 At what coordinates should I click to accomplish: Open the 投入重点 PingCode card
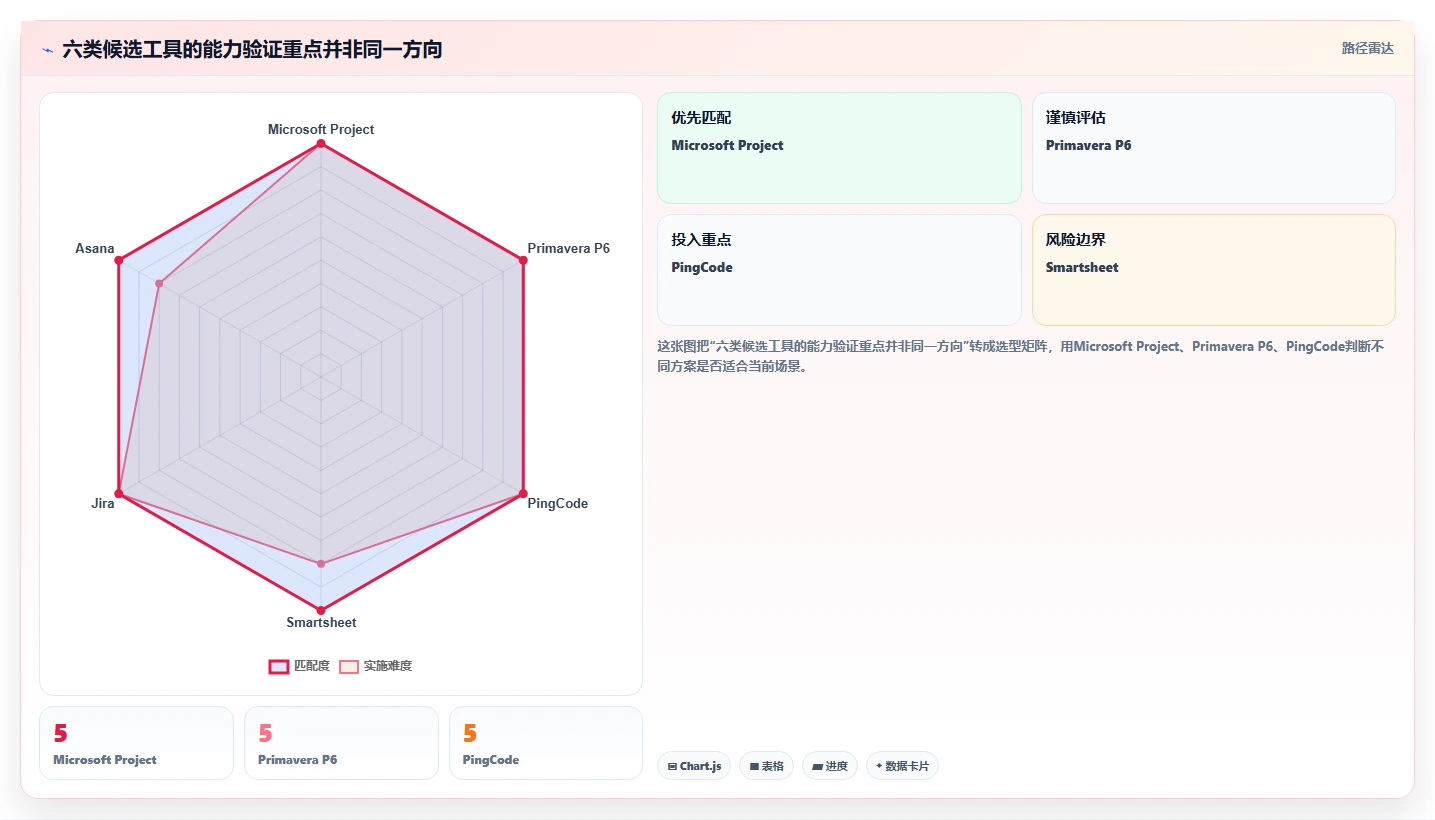[839, 270]
